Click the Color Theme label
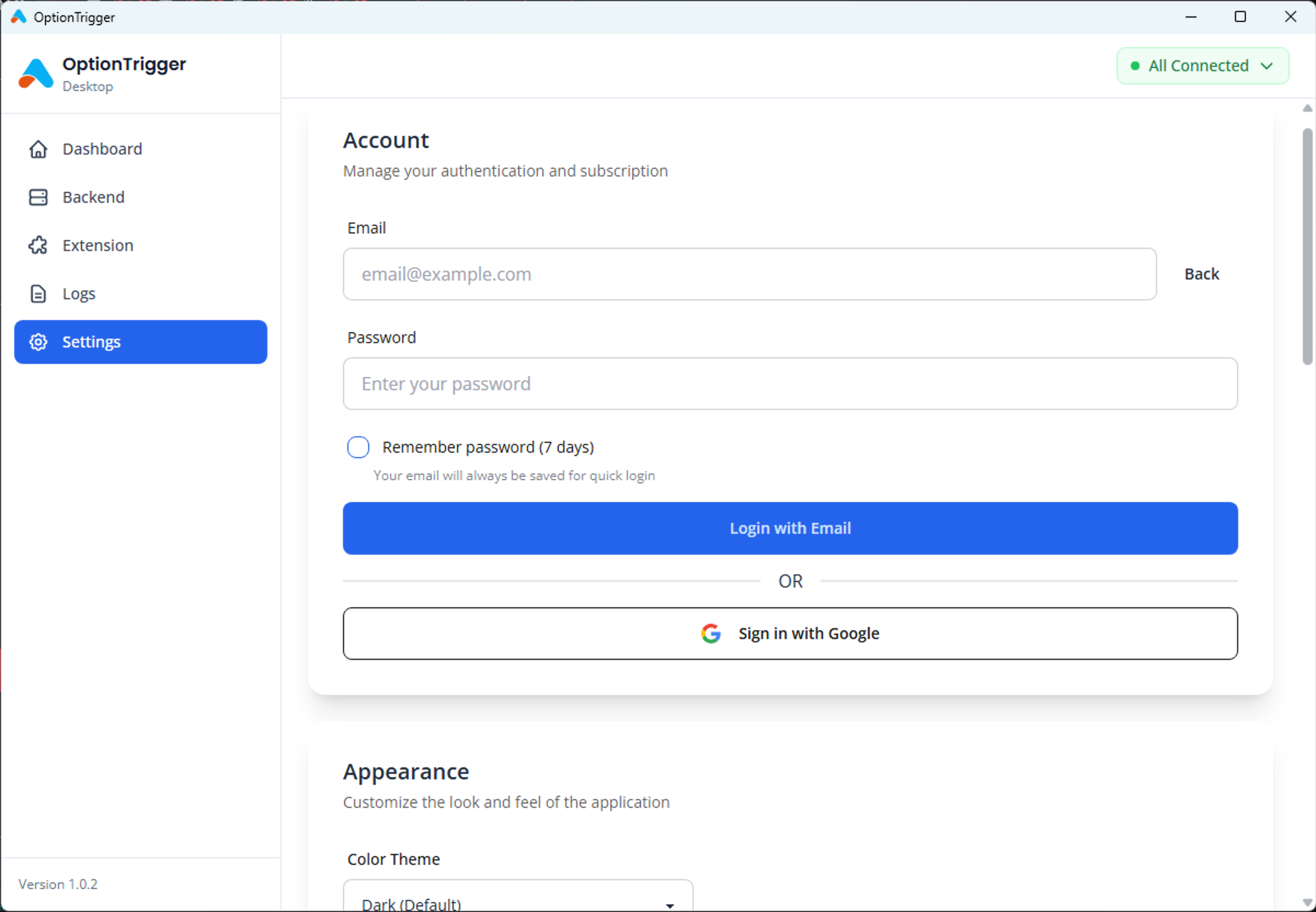 393,859
